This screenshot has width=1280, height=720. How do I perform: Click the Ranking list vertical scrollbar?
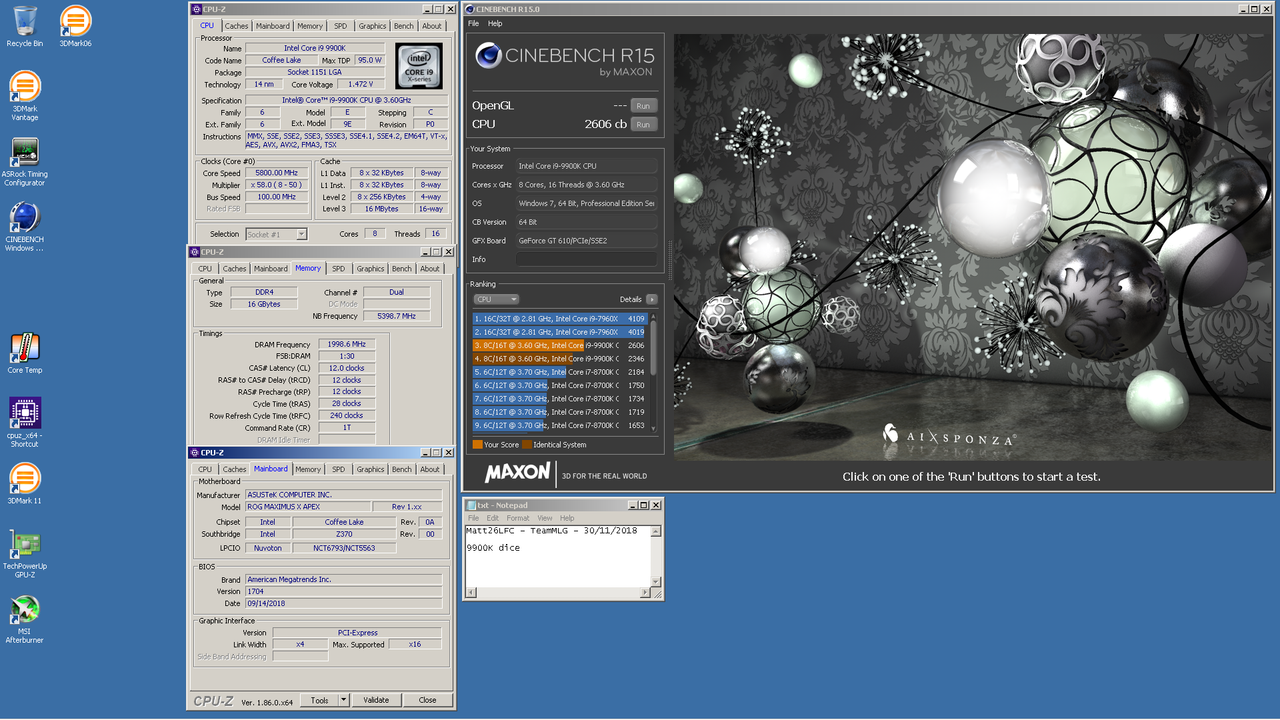point(654,371)
